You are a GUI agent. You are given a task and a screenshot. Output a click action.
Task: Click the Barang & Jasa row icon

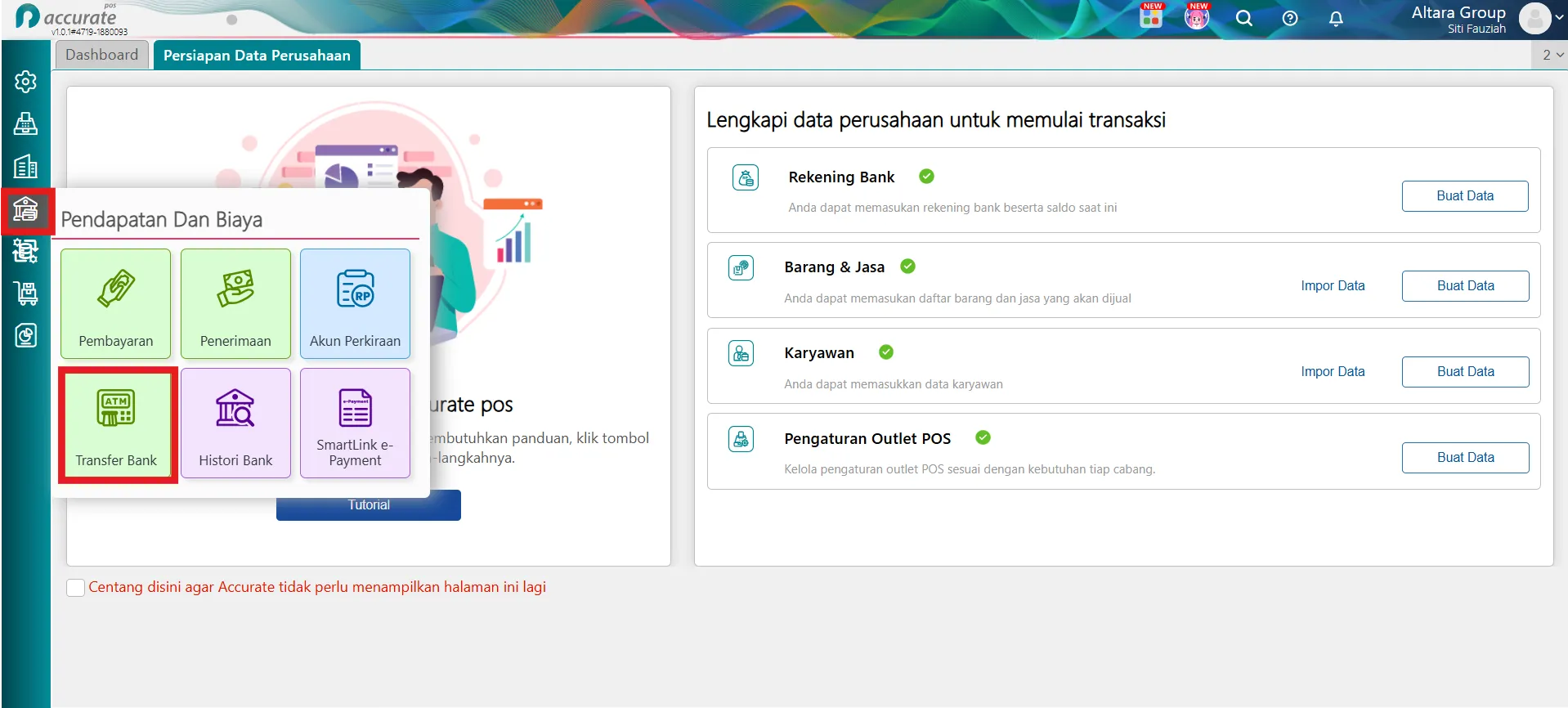(x=741, y=267)
